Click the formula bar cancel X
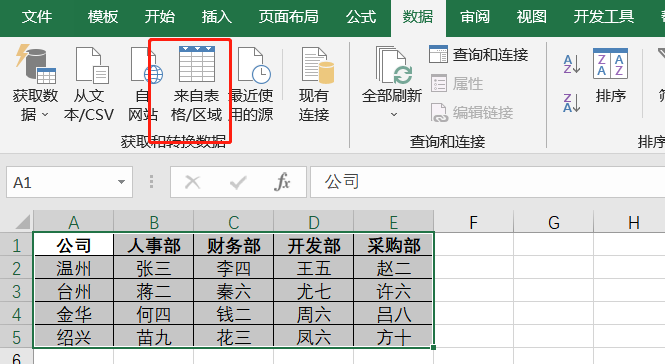665x364 pixels. tap(193, 182)
